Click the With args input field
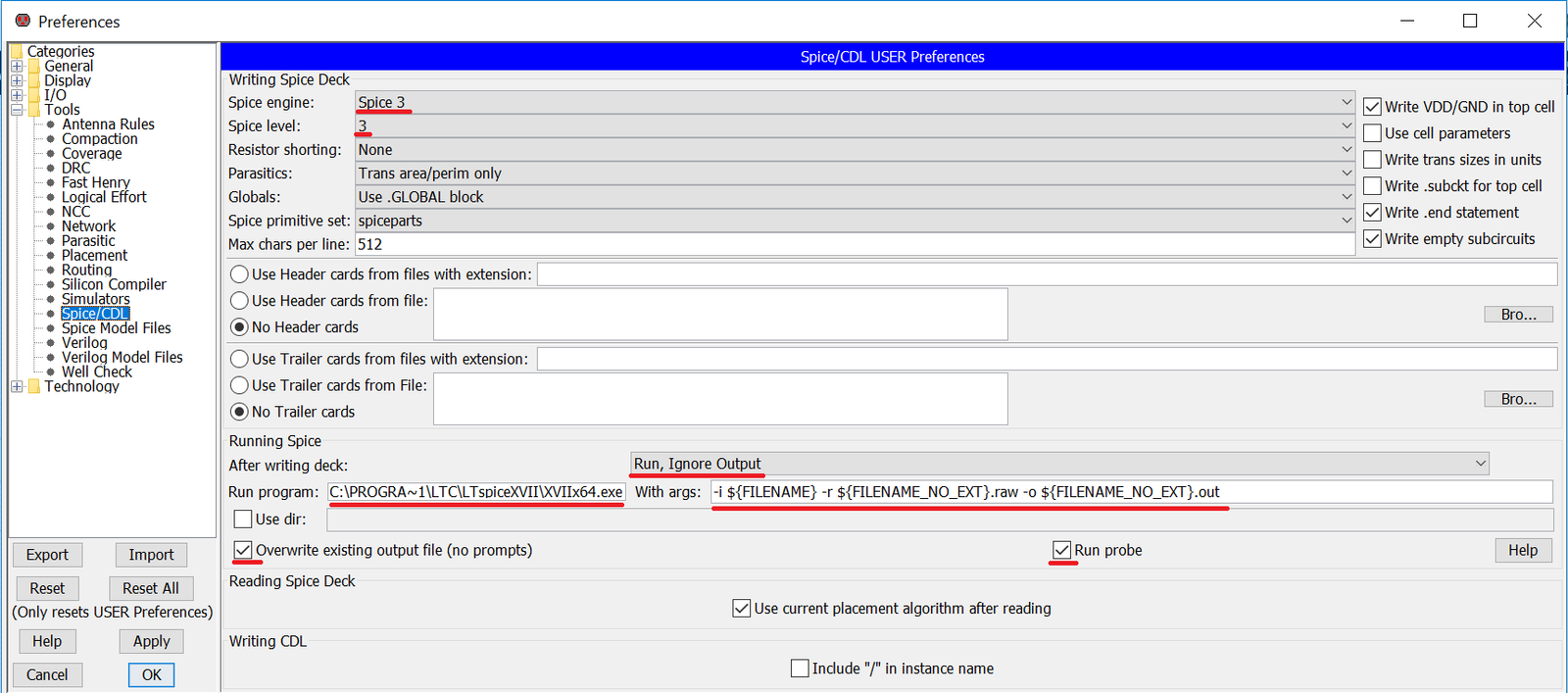 pyautogui.click(x=1132, y=492)
